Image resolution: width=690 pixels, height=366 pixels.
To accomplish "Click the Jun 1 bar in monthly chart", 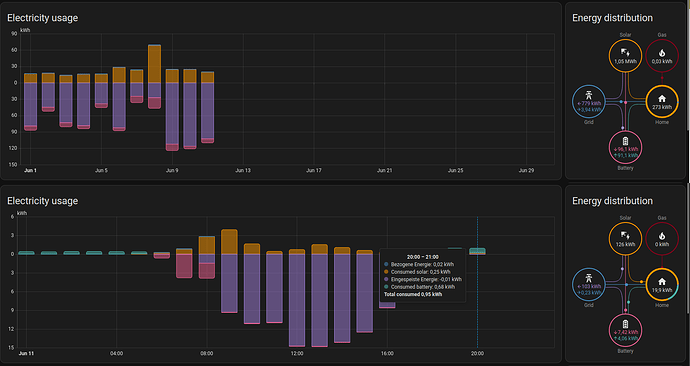I will [30, 102].
